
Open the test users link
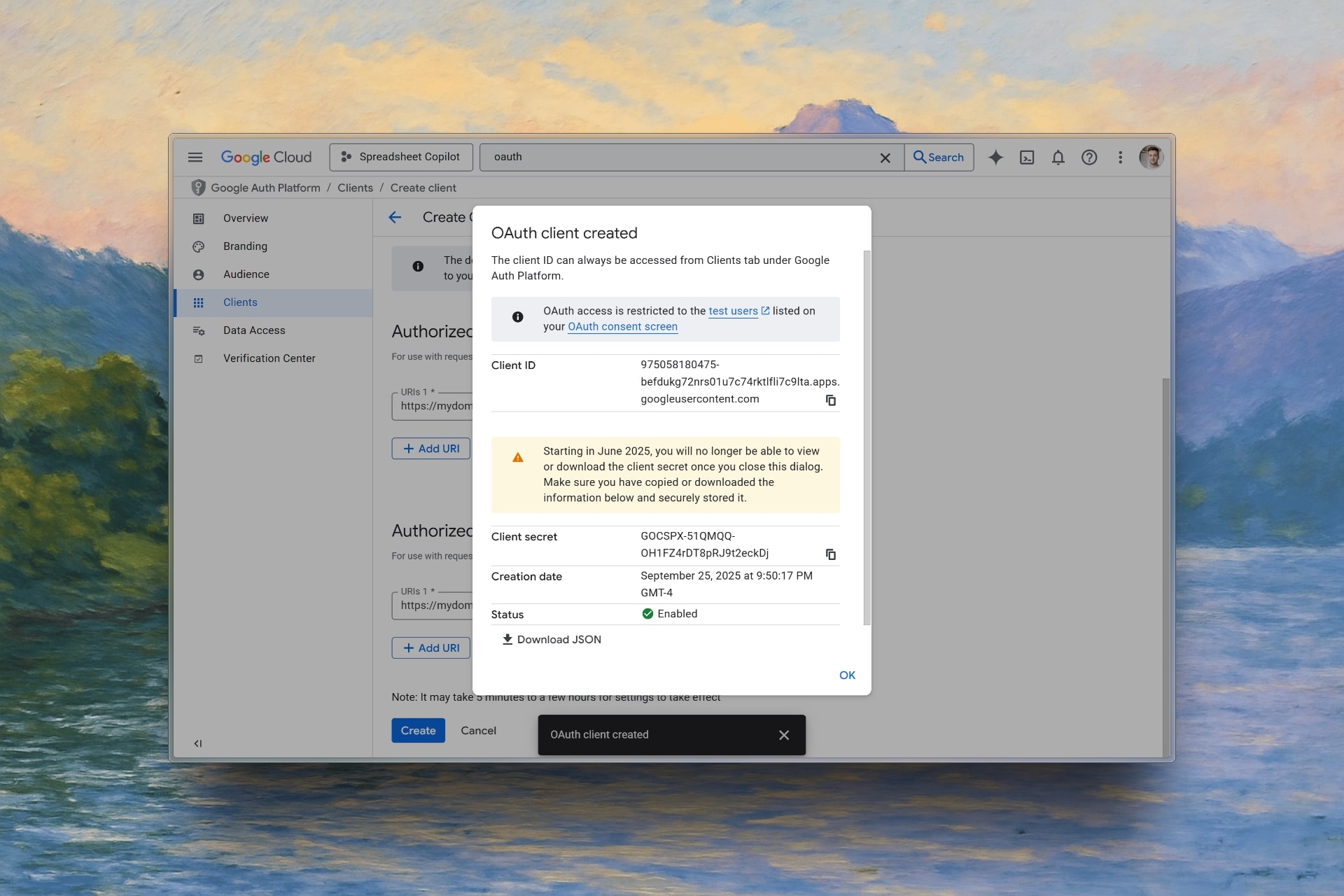click(x=733, y=311)
